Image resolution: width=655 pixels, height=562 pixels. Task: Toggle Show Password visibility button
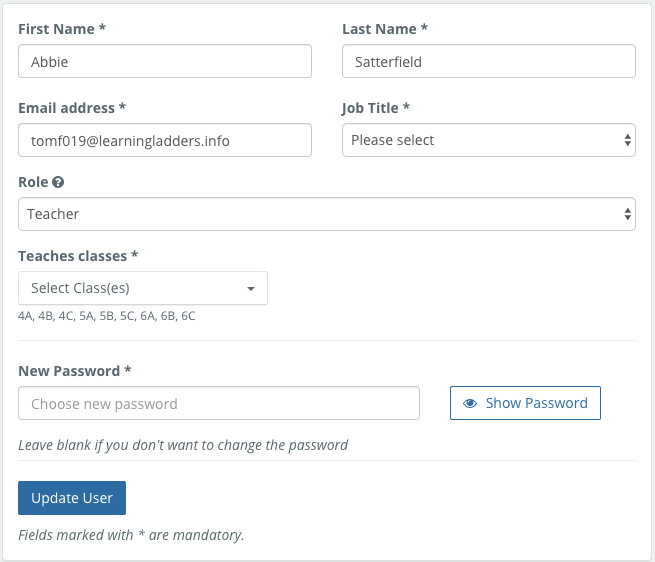pyautogui.click(x=525, y=403)
